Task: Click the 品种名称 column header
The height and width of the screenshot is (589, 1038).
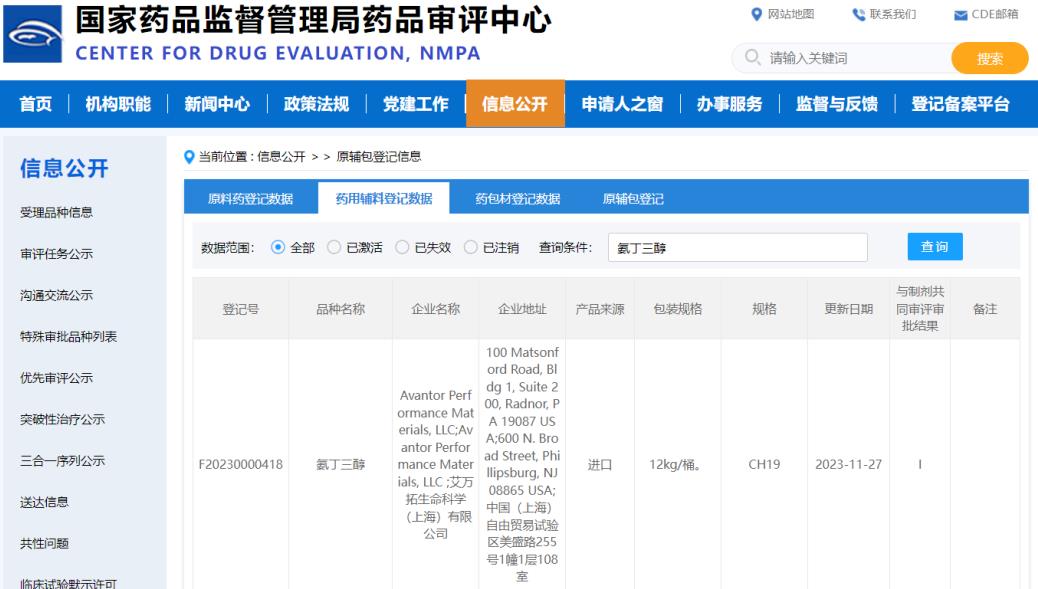Action: click(x=340, y=309)
